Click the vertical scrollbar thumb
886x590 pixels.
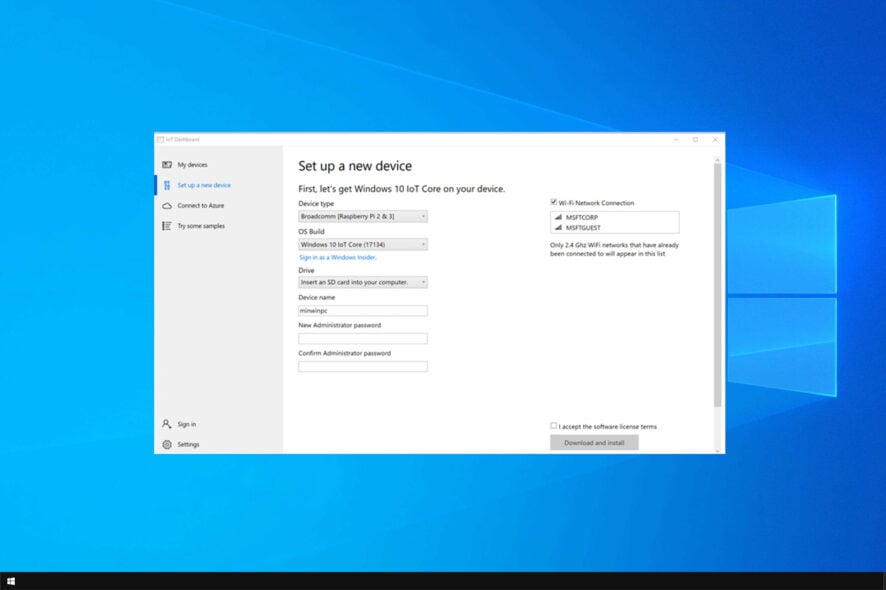pyautogui.click(x=718, y=285)
